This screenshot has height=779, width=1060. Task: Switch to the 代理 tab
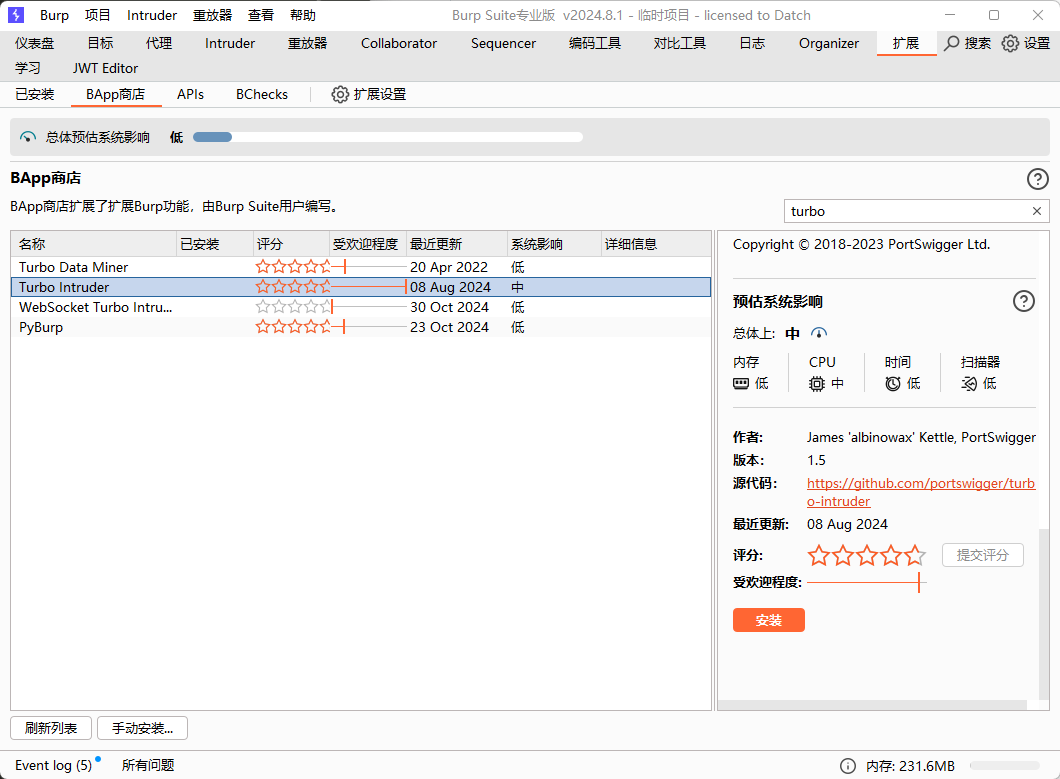point(159,43)
